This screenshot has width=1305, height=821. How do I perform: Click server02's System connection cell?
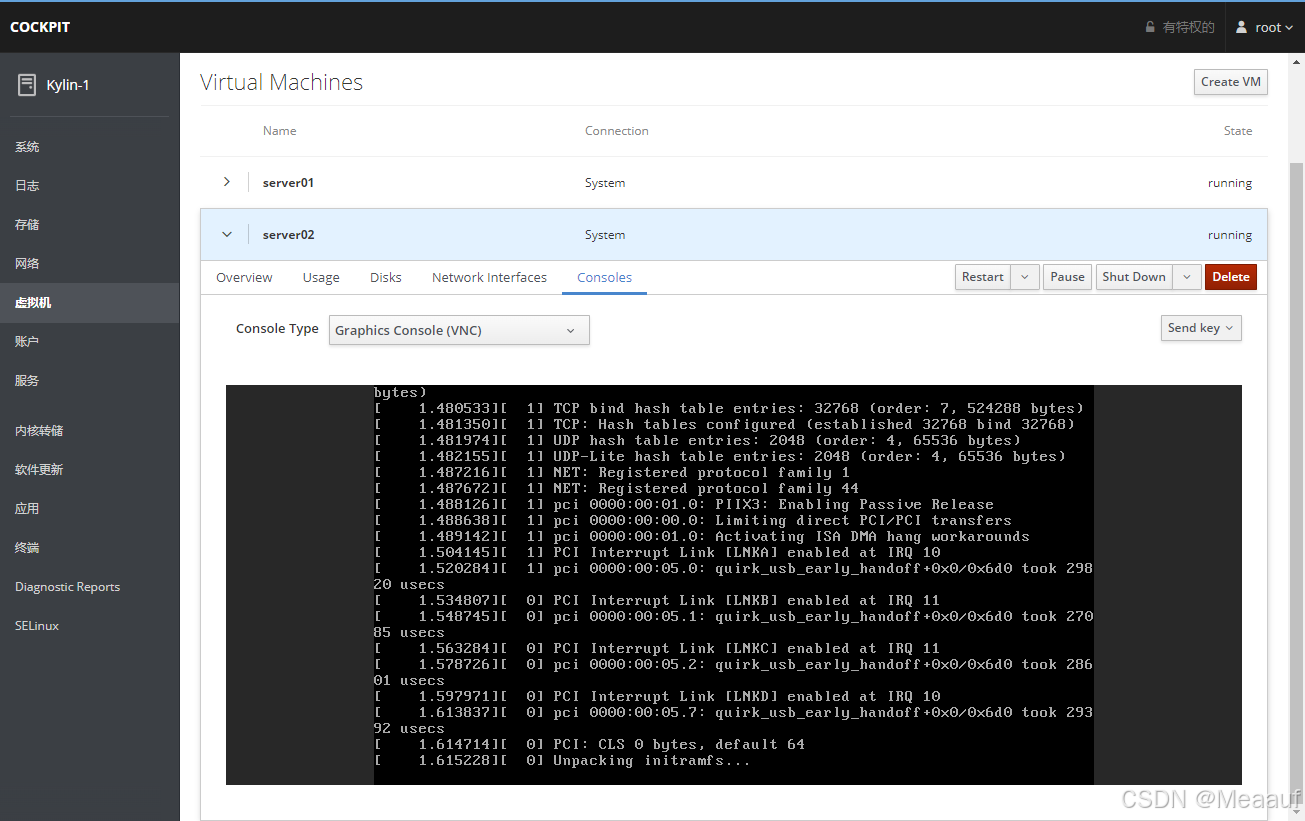click(605, 235)
